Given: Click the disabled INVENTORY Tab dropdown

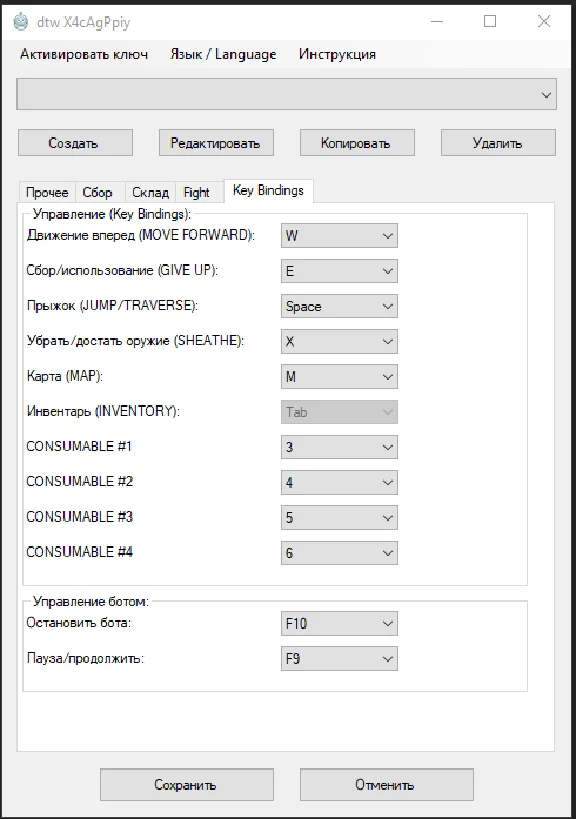Looking at the screenshot, I should [x=339, y=412].
